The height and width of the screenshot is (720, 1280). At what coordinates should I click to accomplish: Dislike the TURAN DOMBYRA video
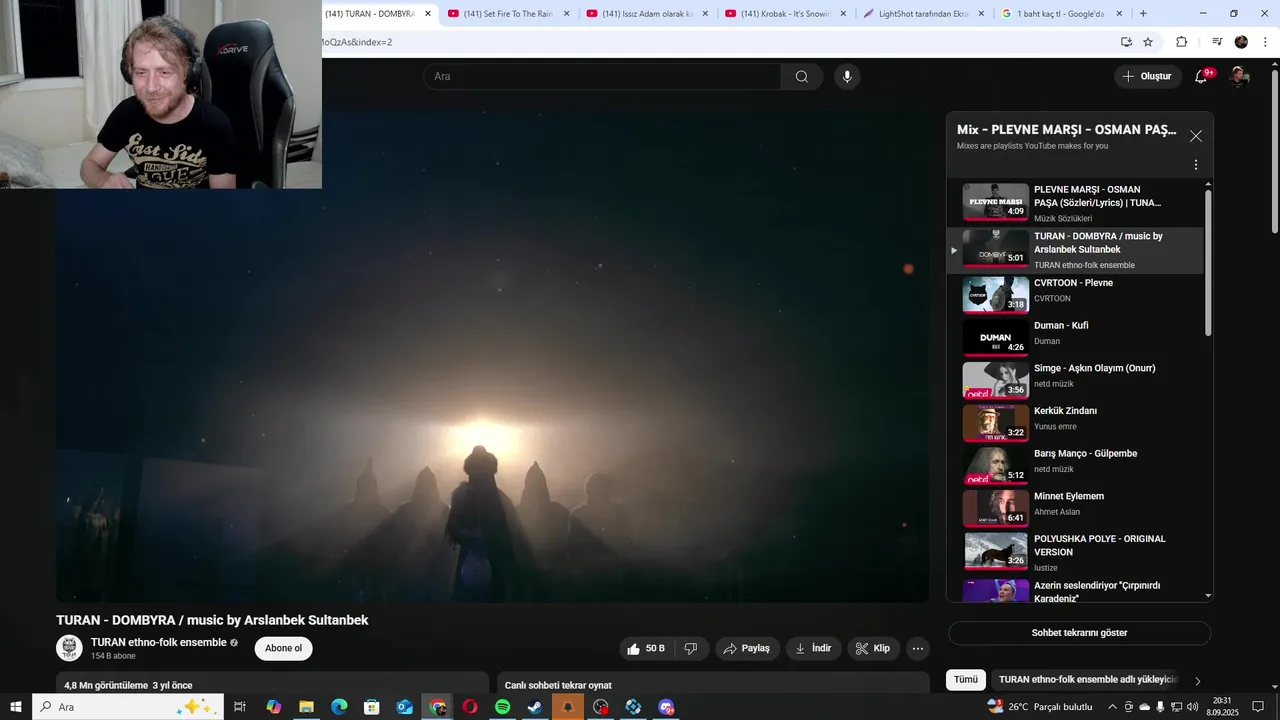pyautogui.click(x=691, y=649)
